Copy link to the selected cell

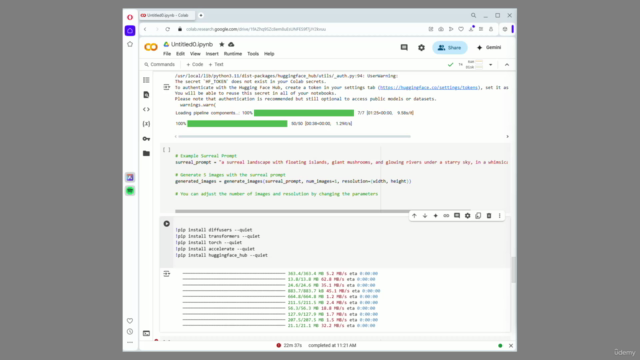[x=446, y=216]
